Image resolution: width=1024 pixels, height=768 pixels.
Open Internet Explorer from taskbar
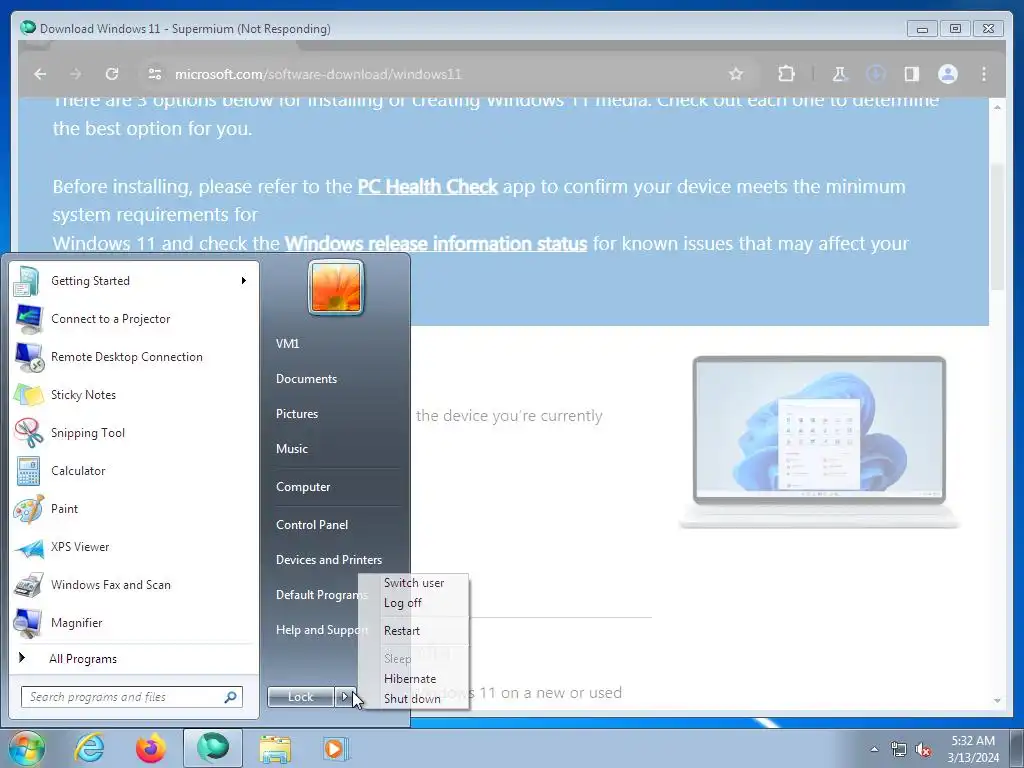(89, 748)
